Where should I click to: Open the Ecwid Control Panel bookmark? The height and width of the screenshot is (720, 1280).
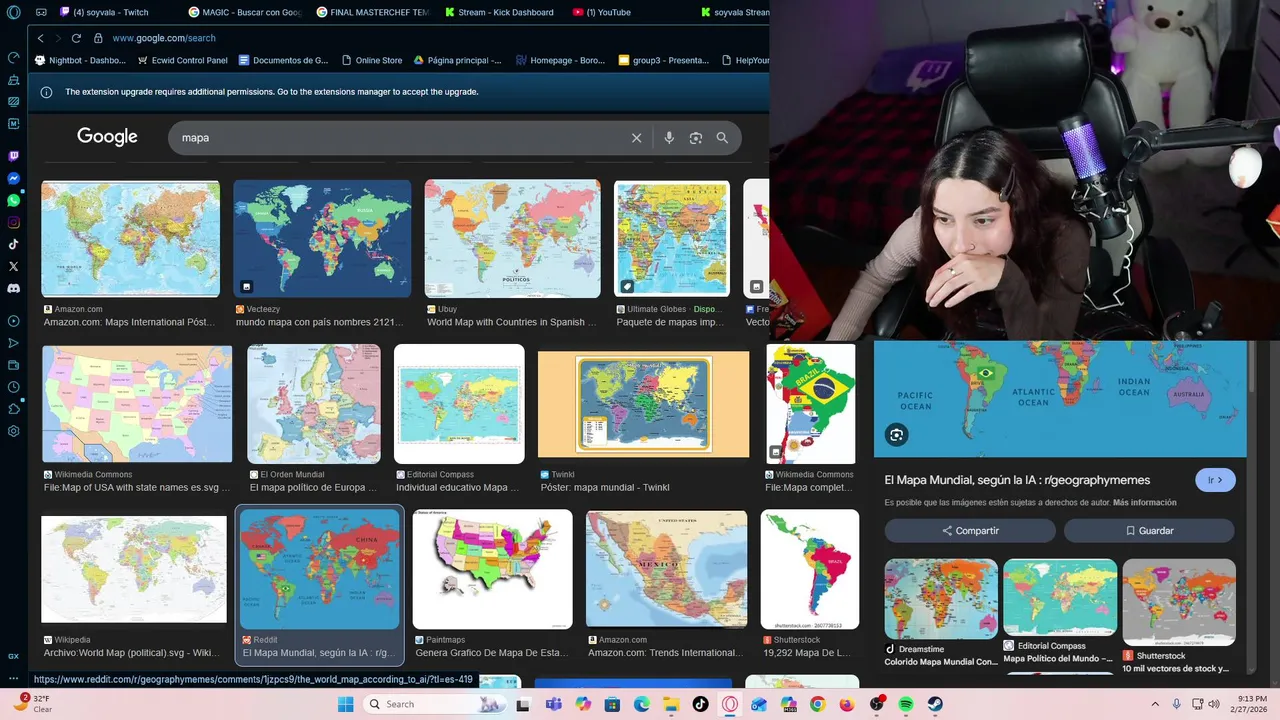(x=182, y=60)
